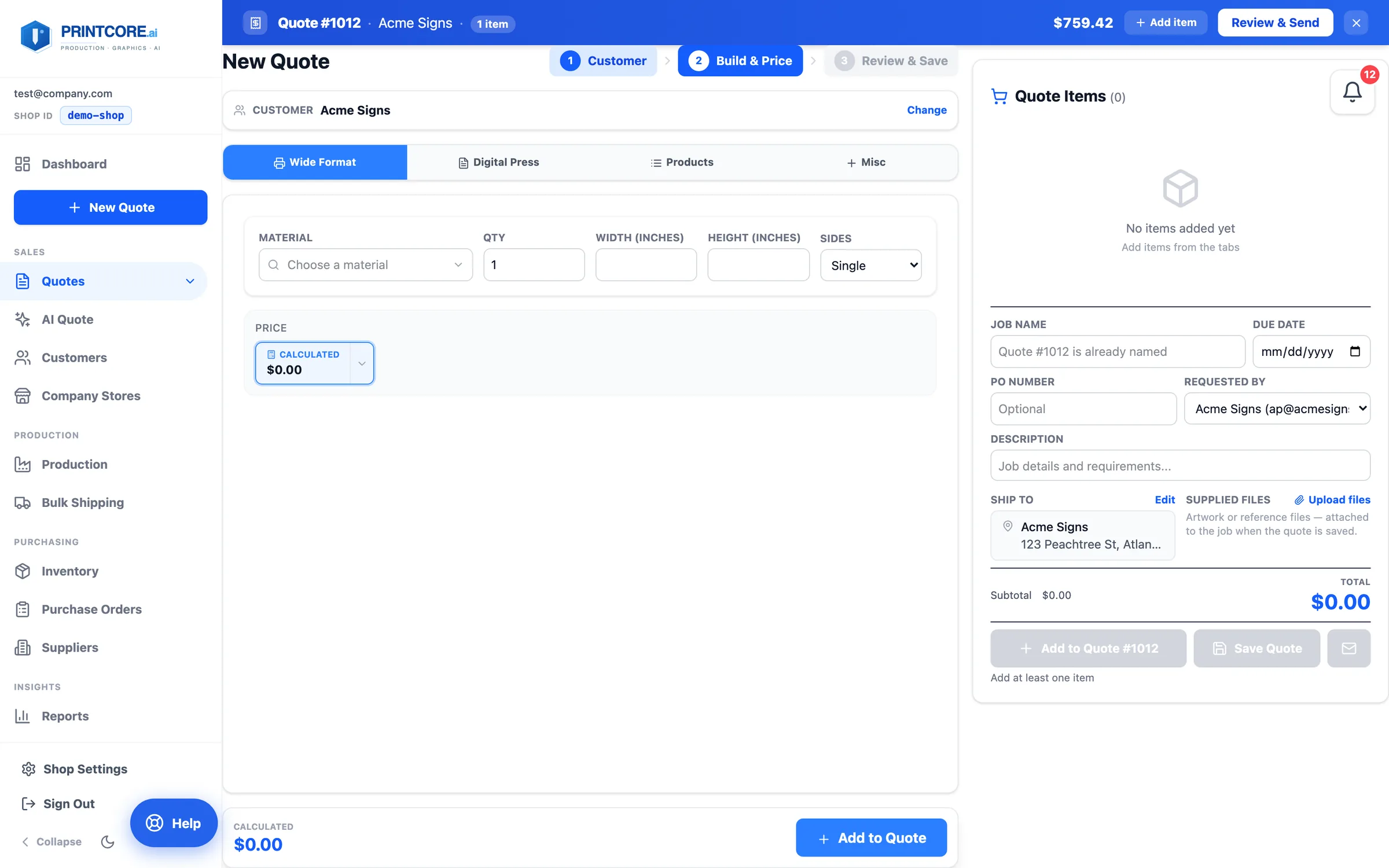Switch to the Digital Press tab

pos(498,163)
